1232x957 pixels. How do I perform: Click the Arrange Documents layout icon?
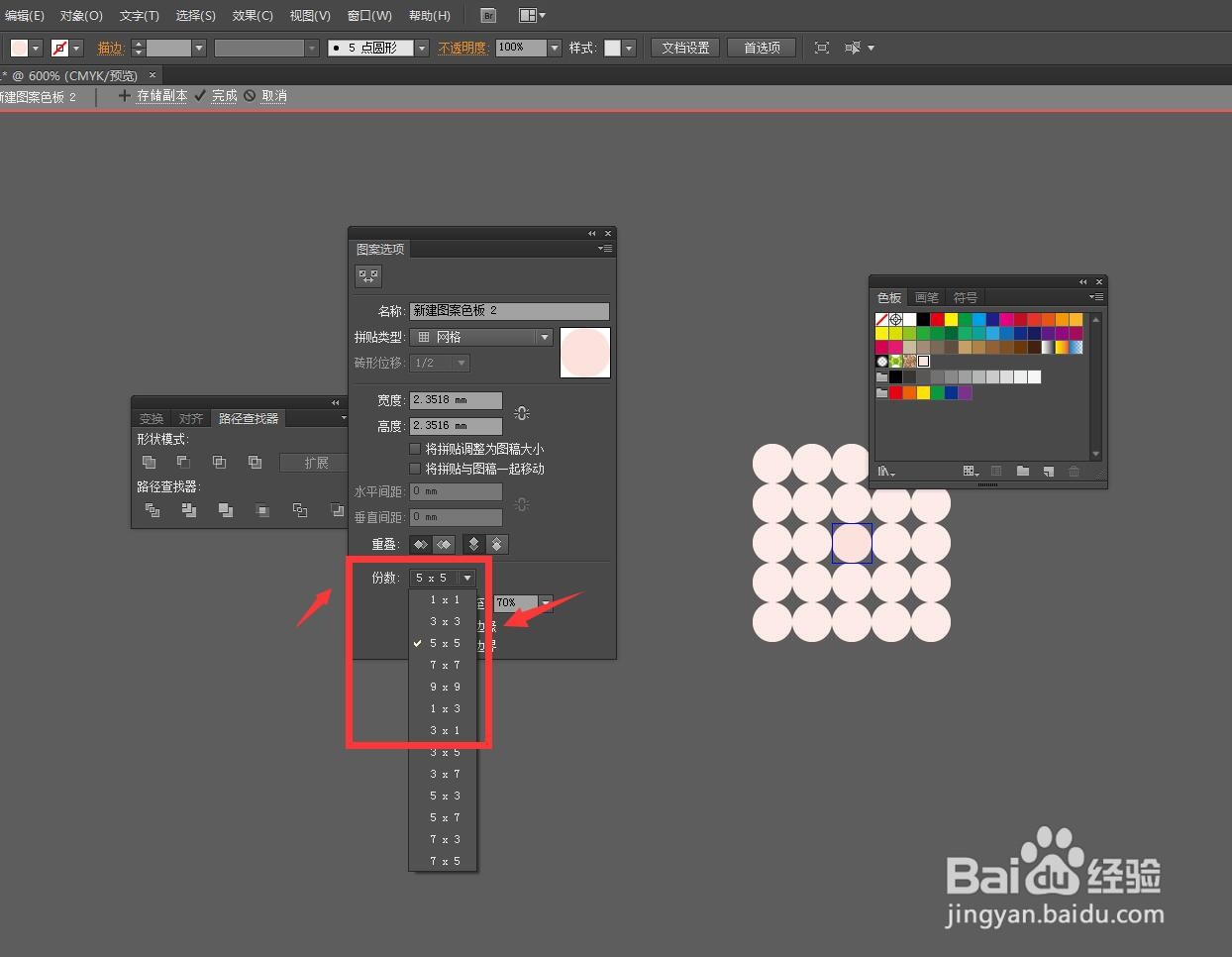[532, 15]
